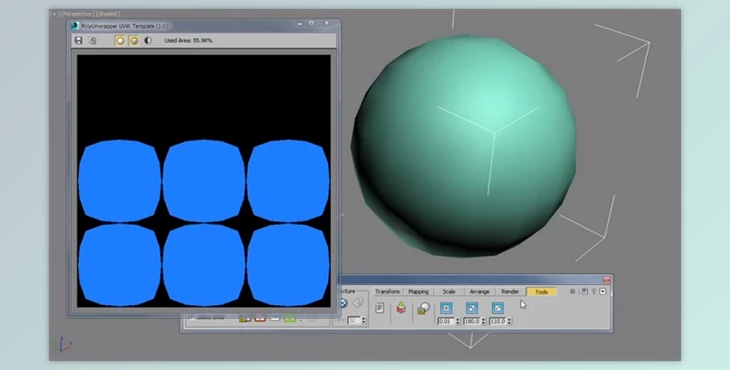The height and width of the screenshot is (370, 730).
Task: Click the grid icon right of Tools tab
Action: pyautogui.click(x=573, y=291)
